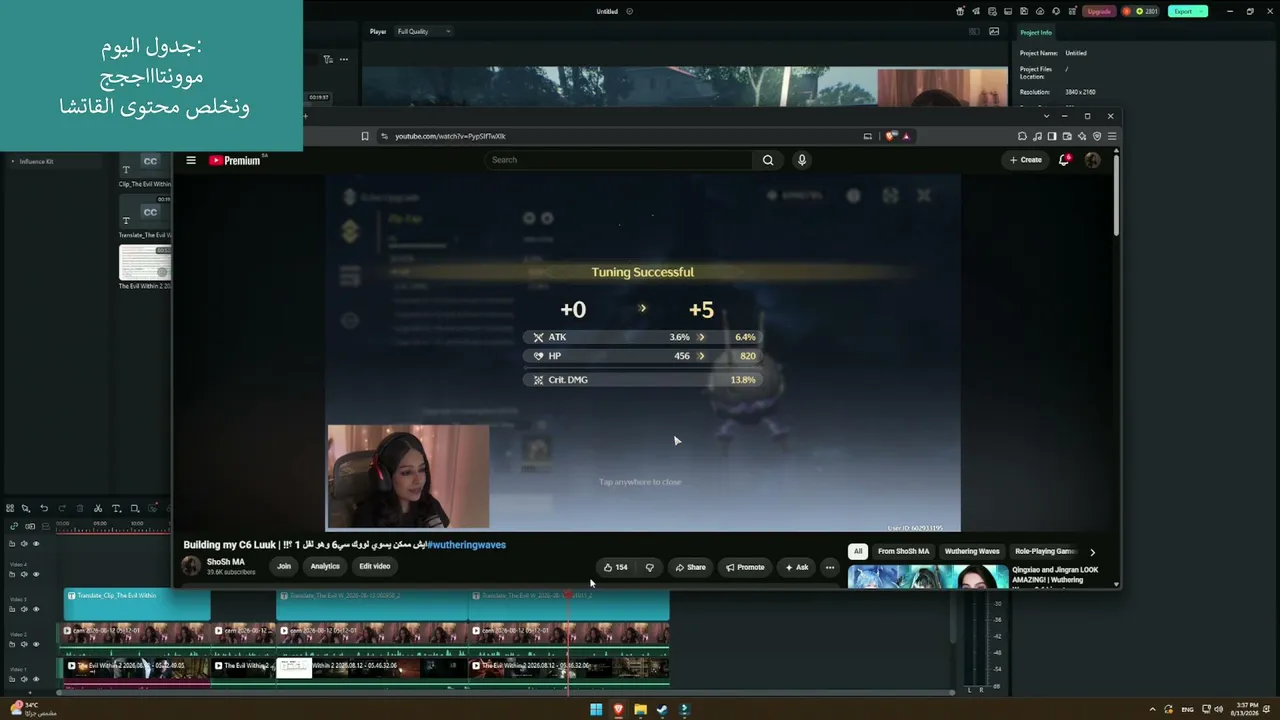This screenshot has height=720, width=1280.
Task: Open the snapshot image icon above the player
Action: click(994, 31)
